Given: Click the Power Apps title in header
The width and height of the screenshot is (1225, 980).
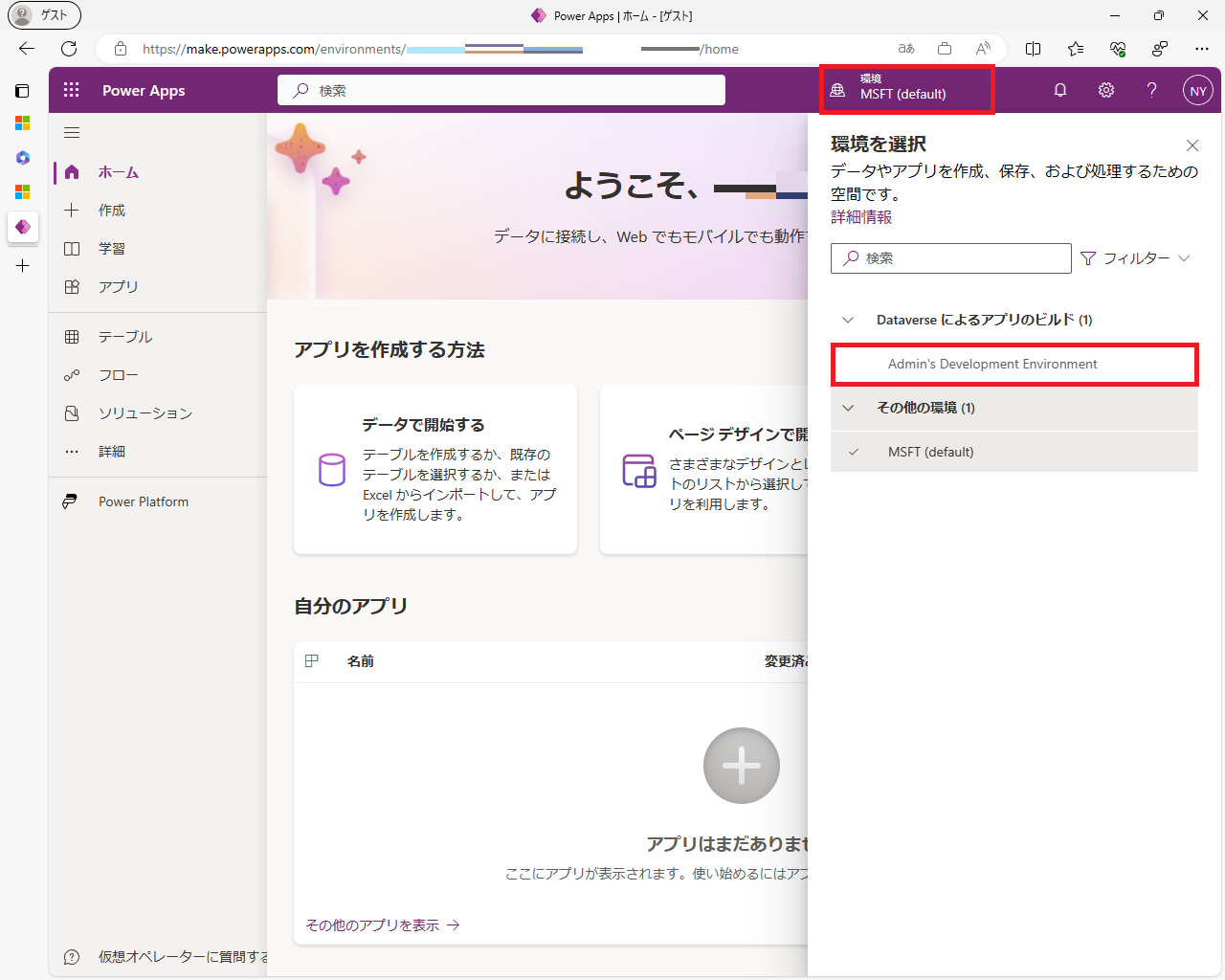Looking at the screenshot, I should pyautogui.click(x=144, y=90).
